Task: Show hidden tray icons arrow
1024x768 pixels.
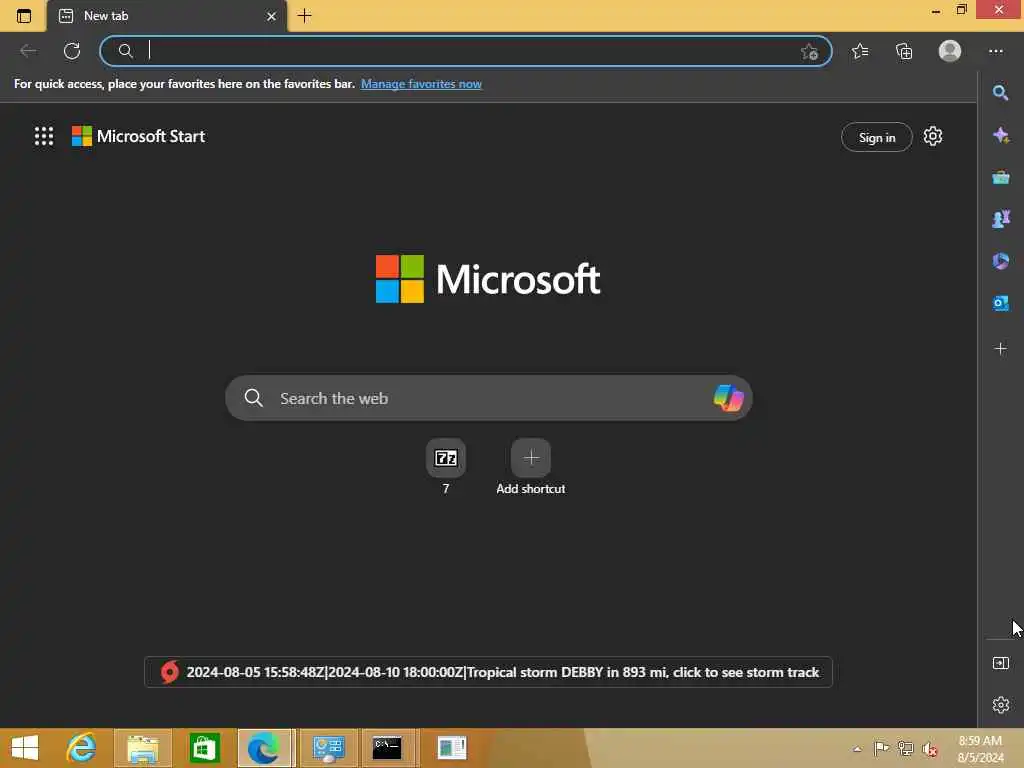Action: point(857,749)
